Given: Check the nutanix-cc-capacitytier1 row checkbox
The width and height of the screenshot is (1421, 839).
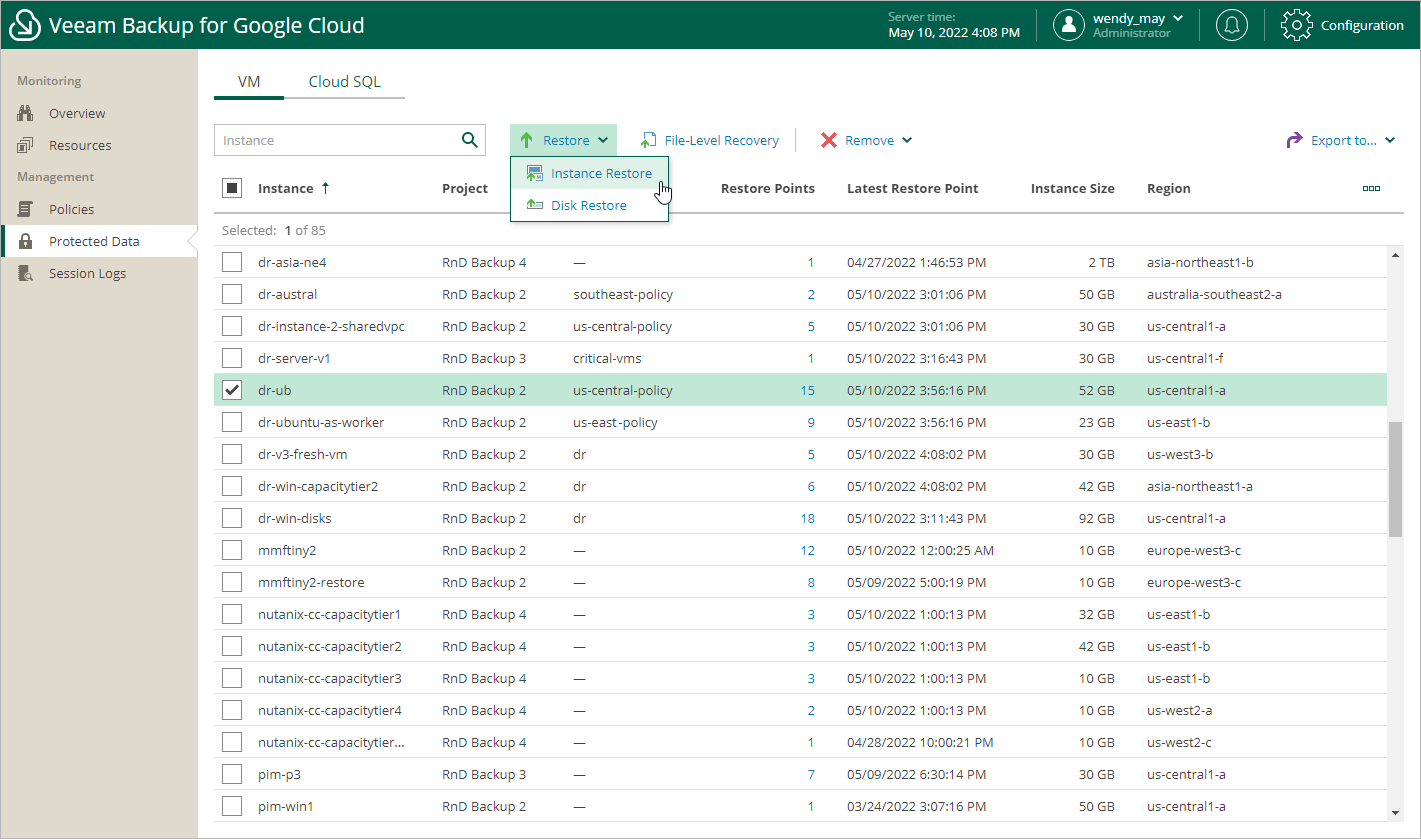Looking at the screenshot, I should [232, 614].
